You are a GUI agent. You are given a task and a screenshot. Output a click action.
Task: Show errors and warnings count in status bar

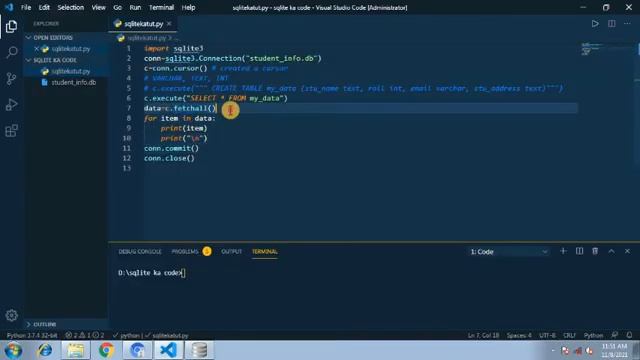[85, 335]
